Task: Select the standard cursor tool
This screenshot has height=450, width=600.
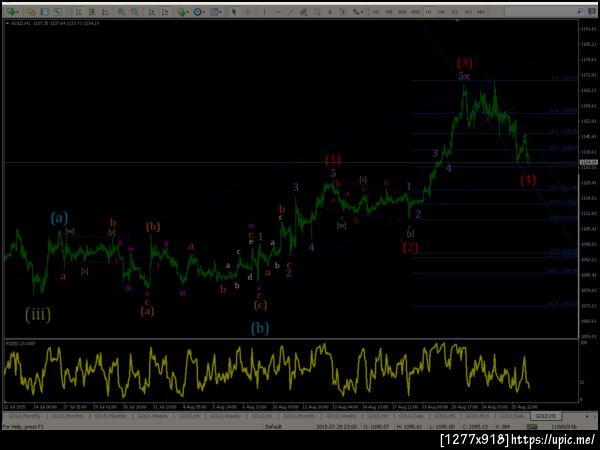Action: pos(234,12)
